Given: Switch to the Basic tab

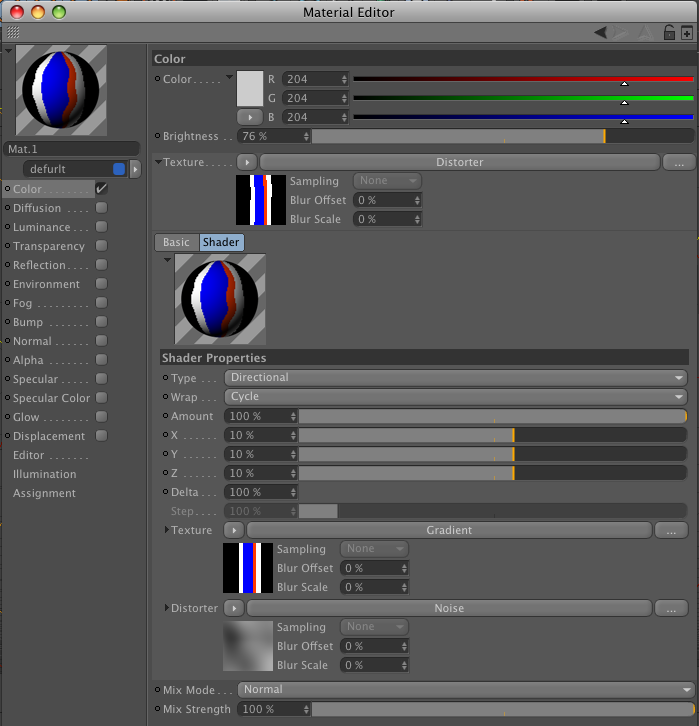Looking at the screenshot, I should coord(176,242).
